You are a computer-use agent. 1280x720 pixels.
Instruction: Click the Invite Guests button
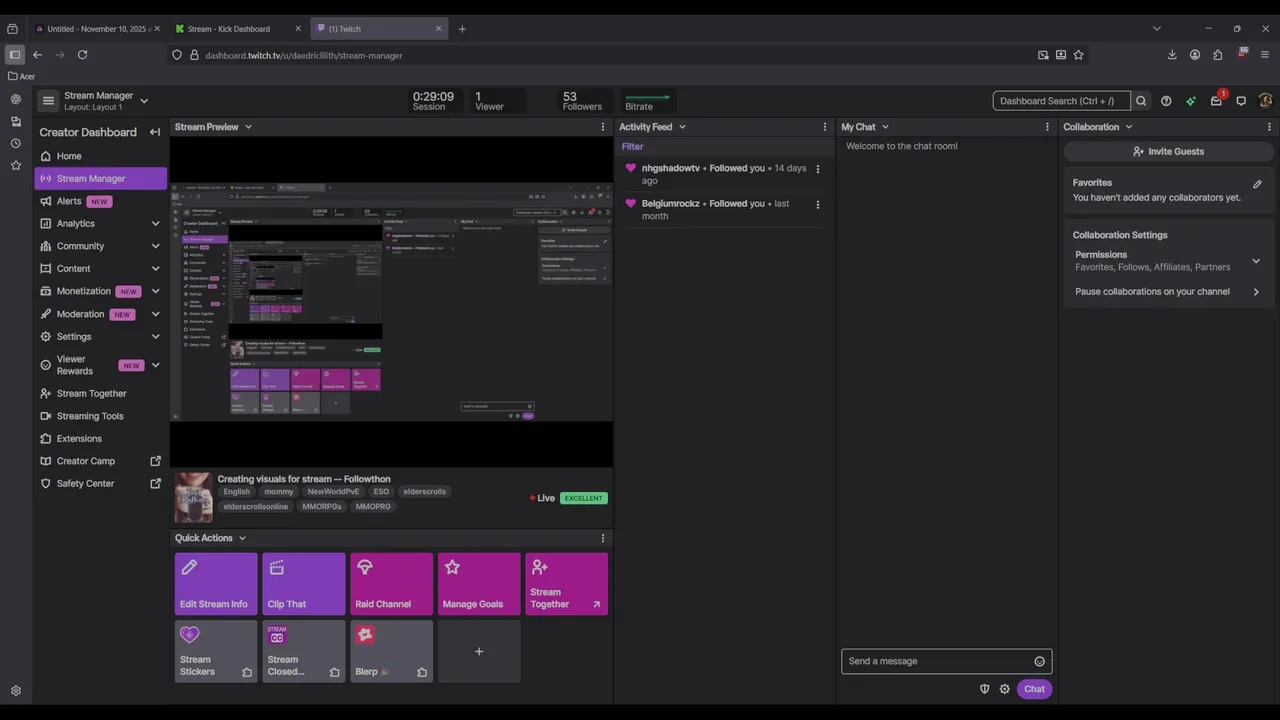point(1168,152)
